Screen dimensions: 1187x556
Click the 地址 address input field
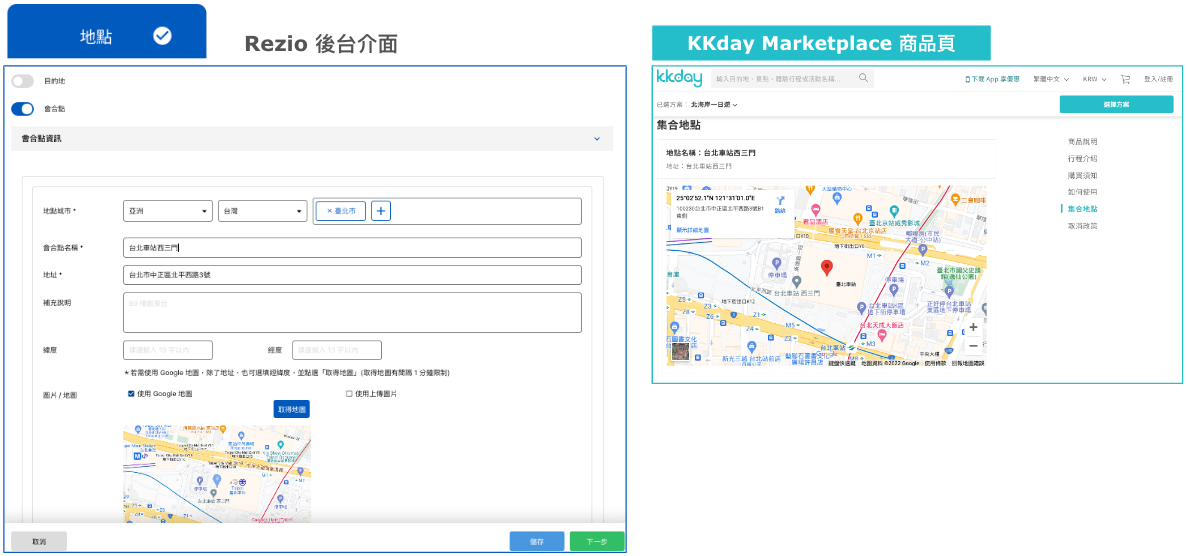point(352,275)
